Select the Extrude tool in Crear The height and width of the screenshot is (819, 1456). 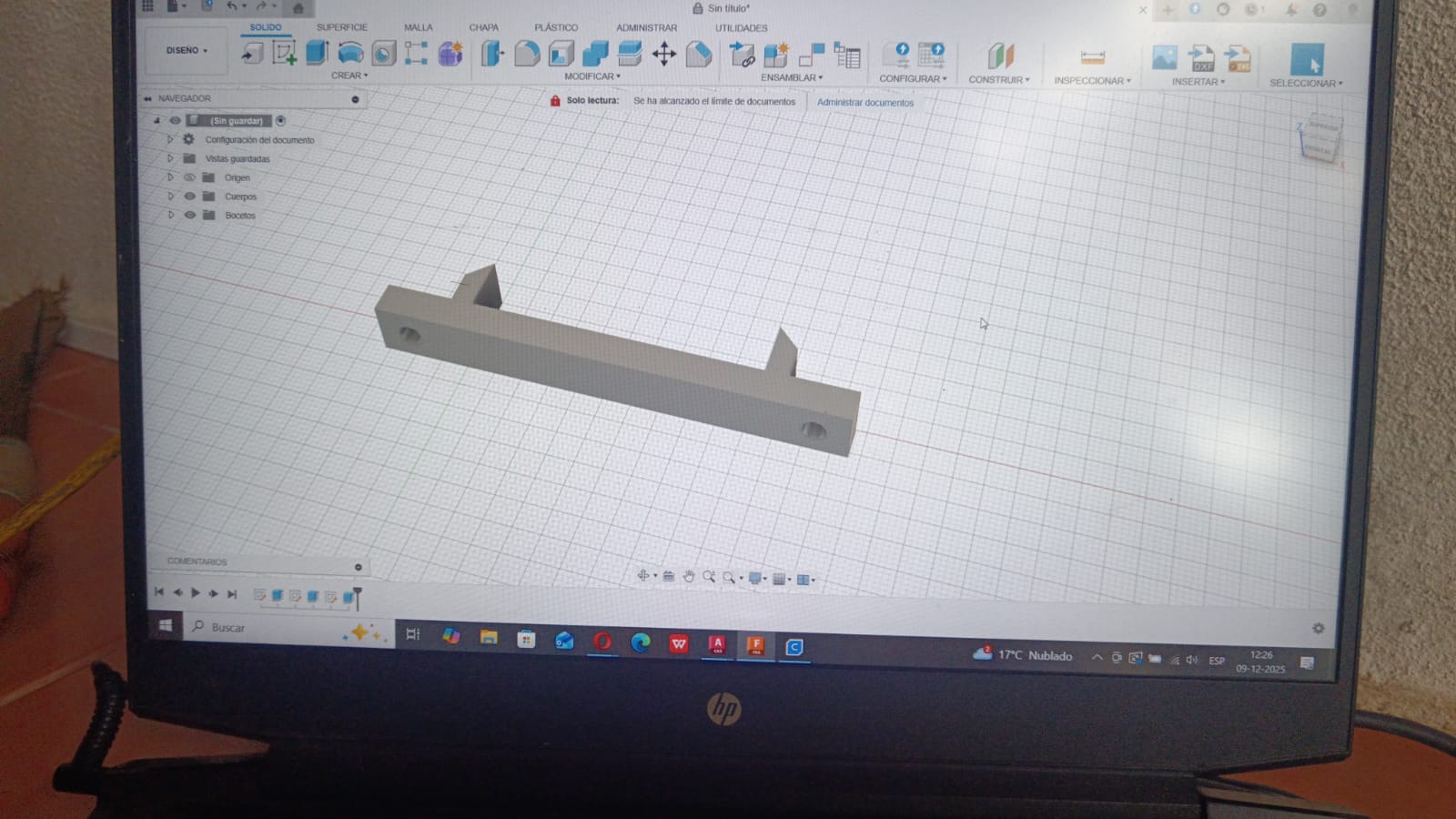tap(317, 53)
